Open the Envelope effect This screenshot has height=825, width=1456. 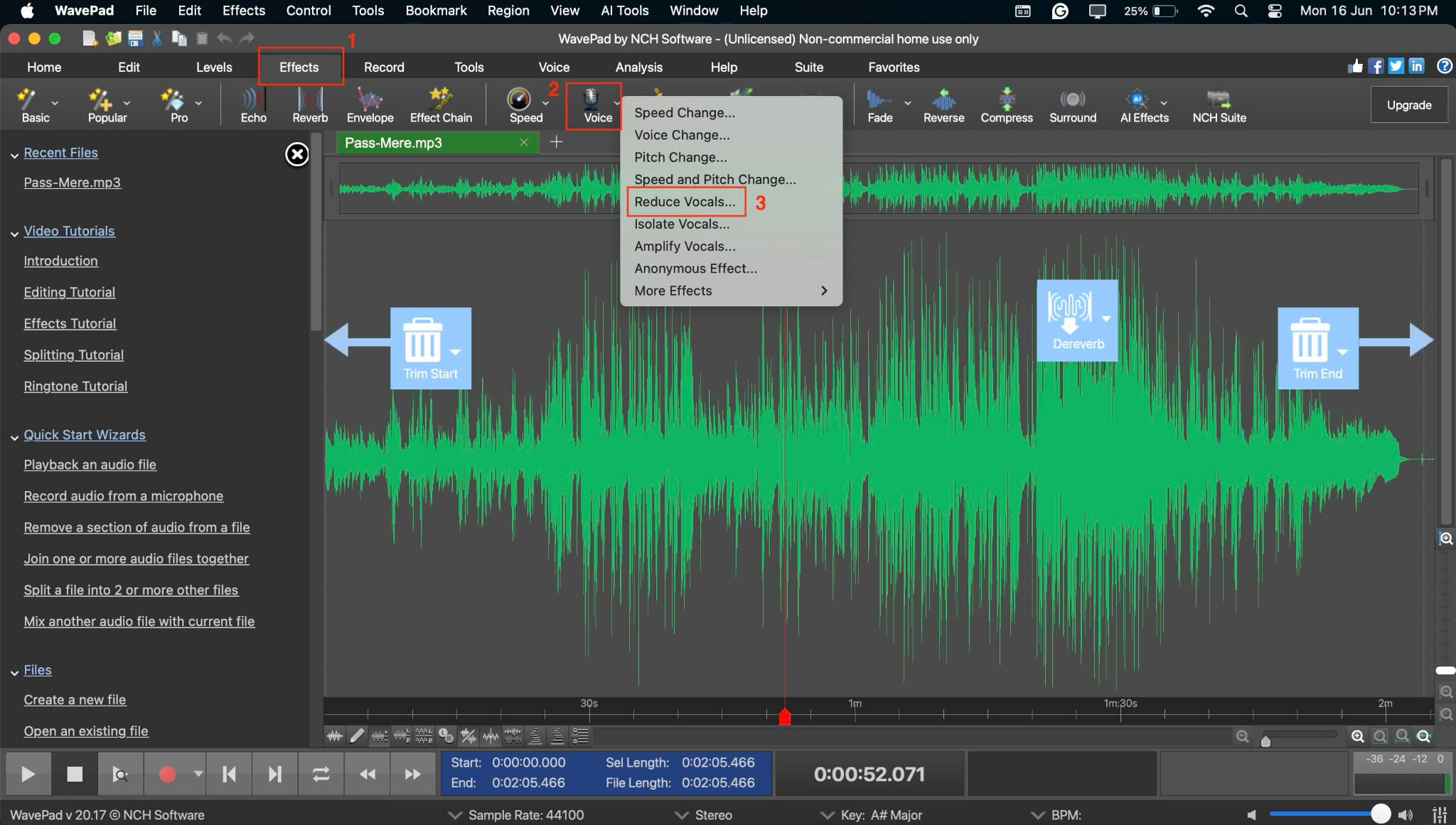click(x=370, y=105)
